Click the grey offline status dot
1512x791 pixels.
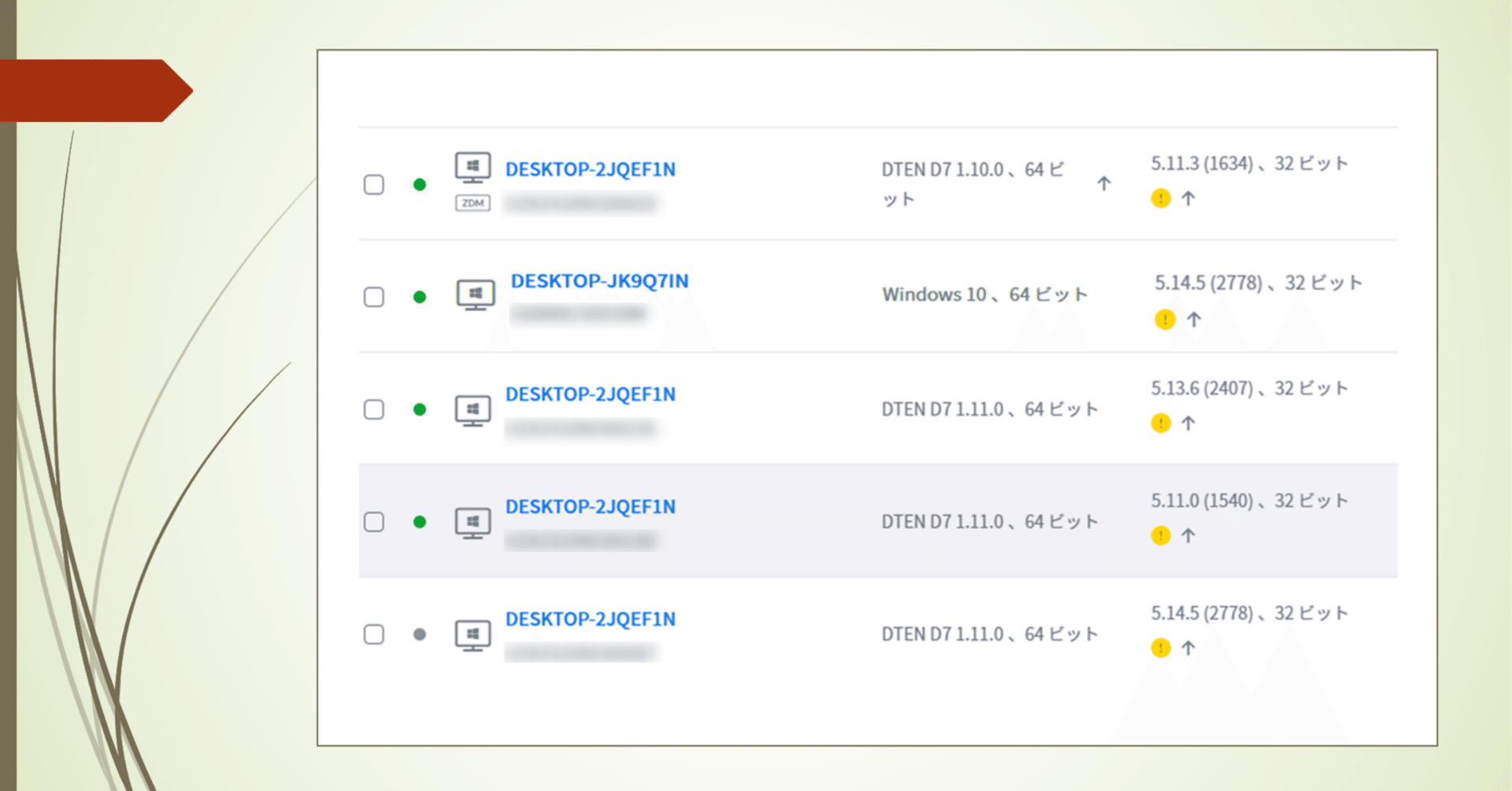click(x=420, y=634)
